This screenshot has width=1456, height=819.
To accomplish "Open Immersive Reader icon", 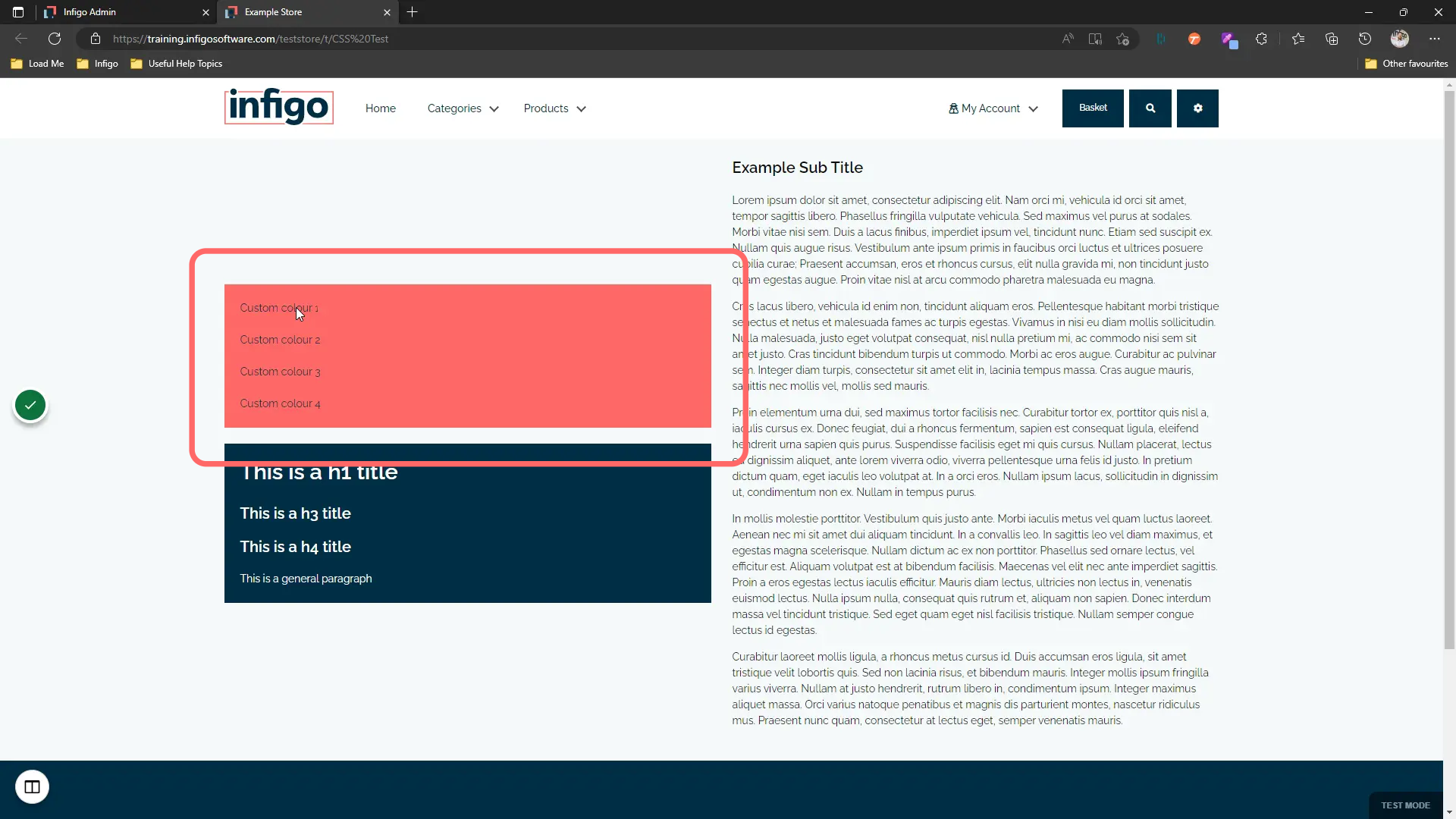I will click(1095, 39).
